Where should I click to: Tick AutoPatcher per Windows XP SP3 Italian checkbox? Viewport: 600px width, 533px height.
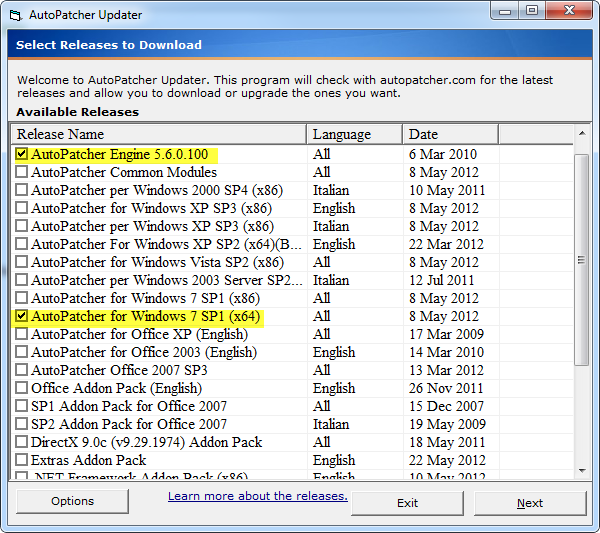coord(21,226)
